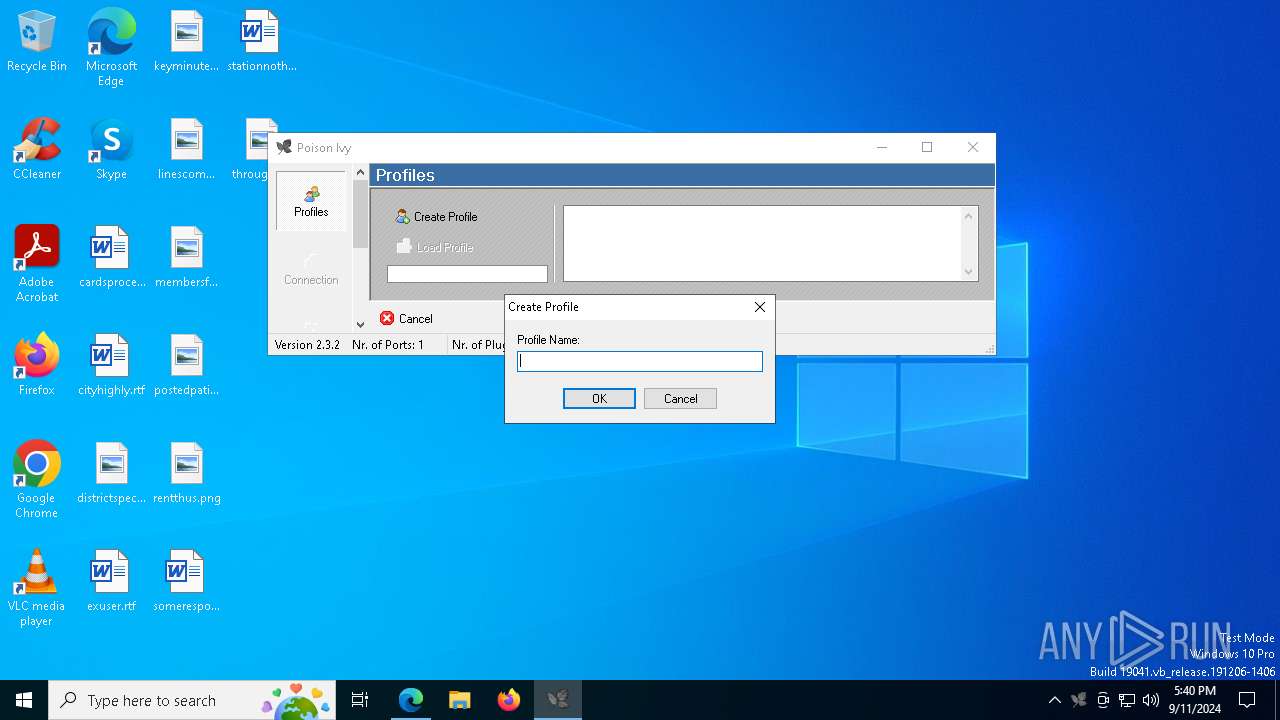This screenshot has height=720, width=1280.
Task: Click the Poison Ivy taskbar button
Action: pos(558,700)
